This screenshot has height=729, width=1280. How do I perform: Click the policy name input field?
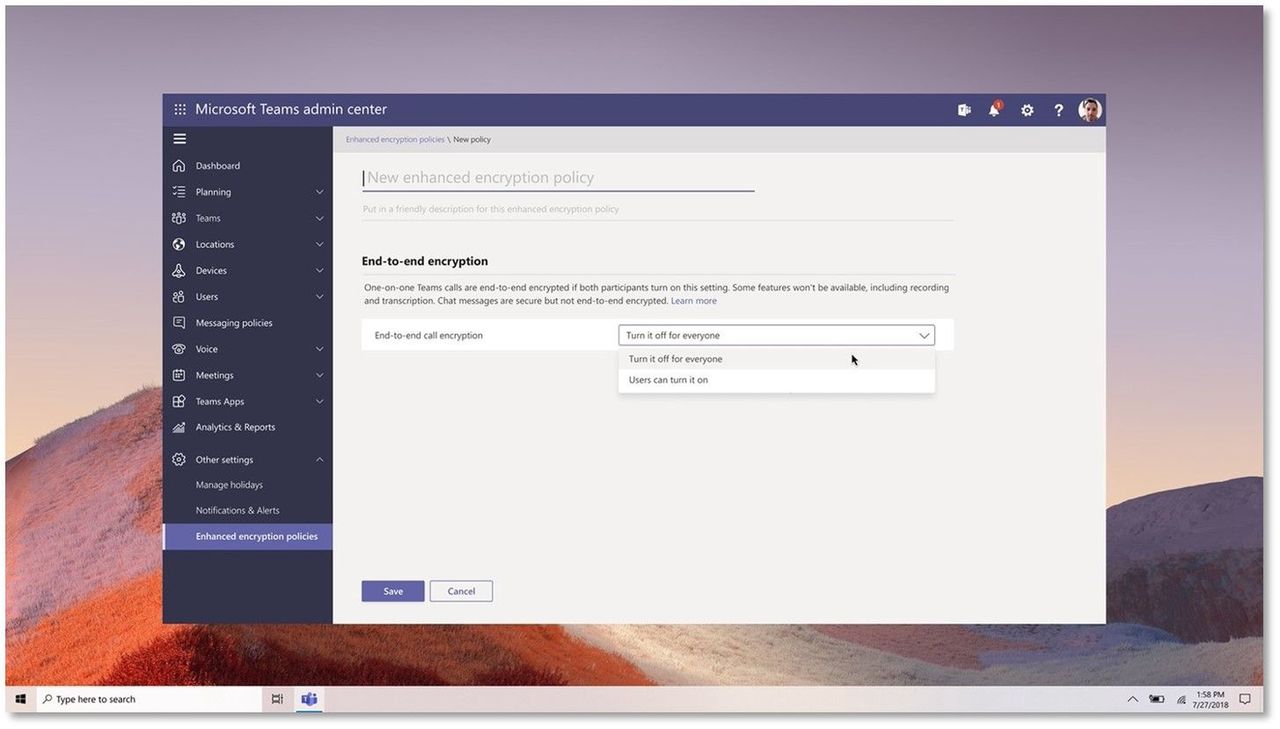[x=558, y=178]
